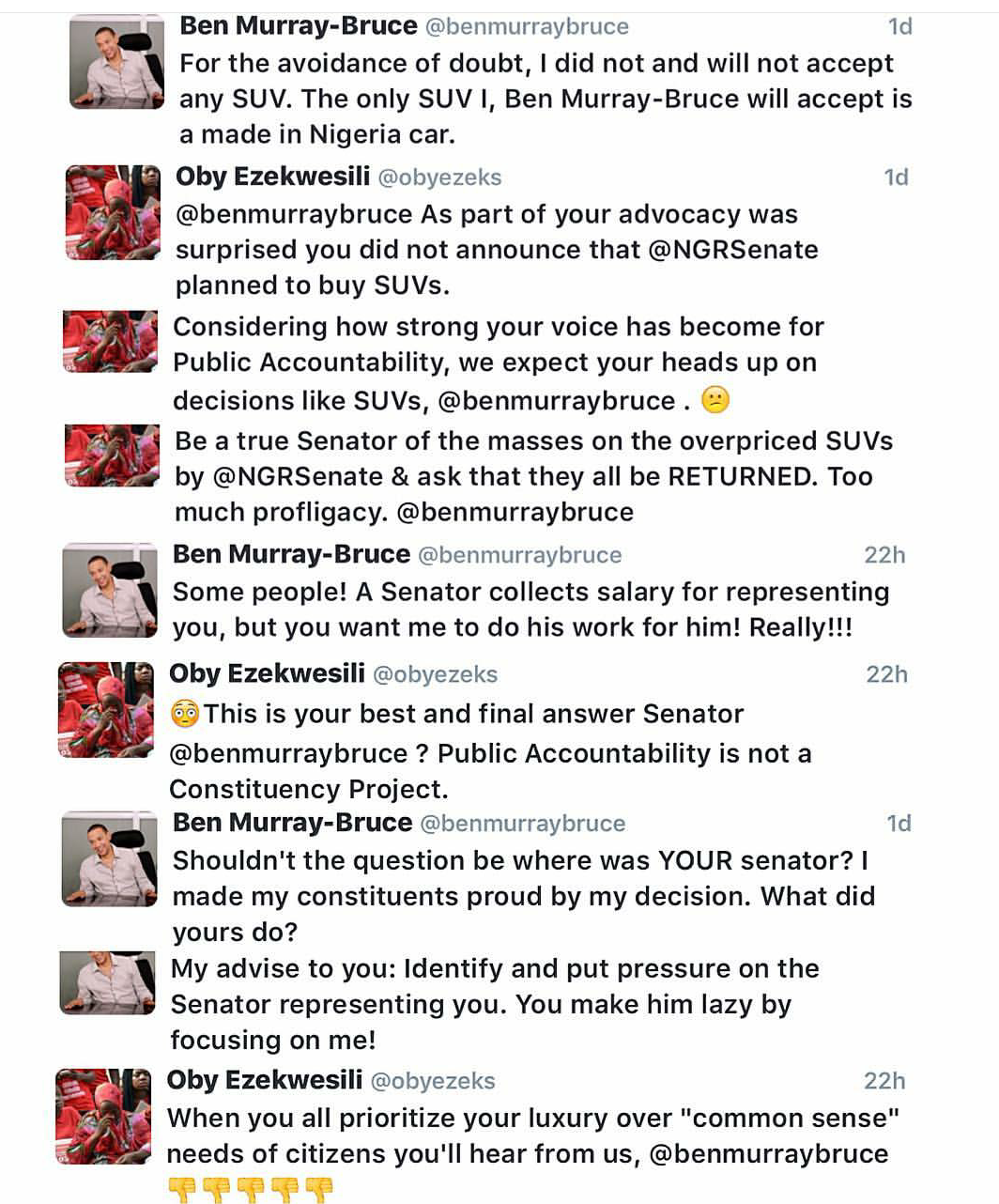The image size is (999, 1204).
Task: Click @benmurraybruce mention after 'Too much profligacy'
Action: coord(515,513)
